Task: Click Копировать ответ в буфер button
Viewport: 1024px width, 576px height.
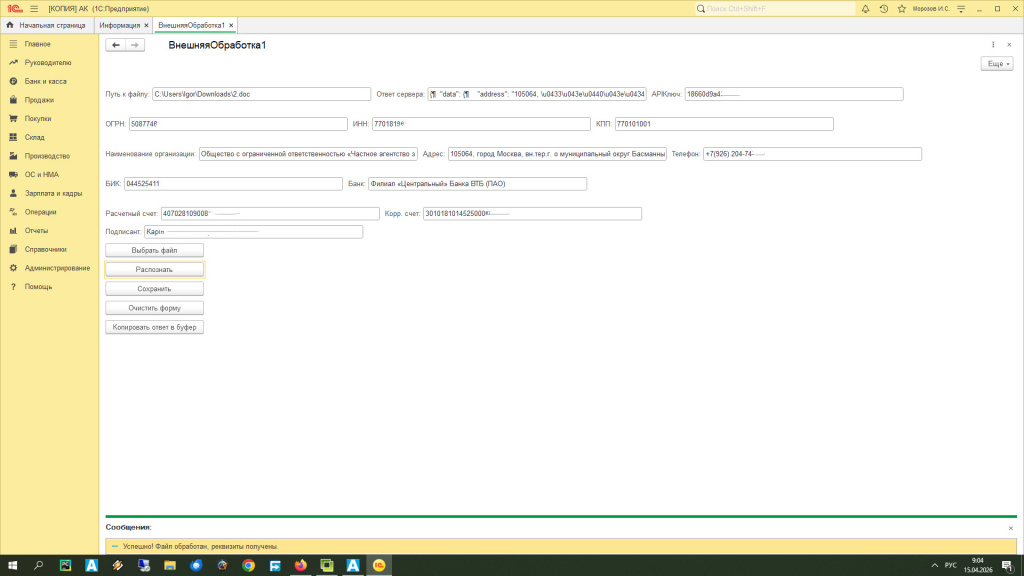Action: click(154, 327)
